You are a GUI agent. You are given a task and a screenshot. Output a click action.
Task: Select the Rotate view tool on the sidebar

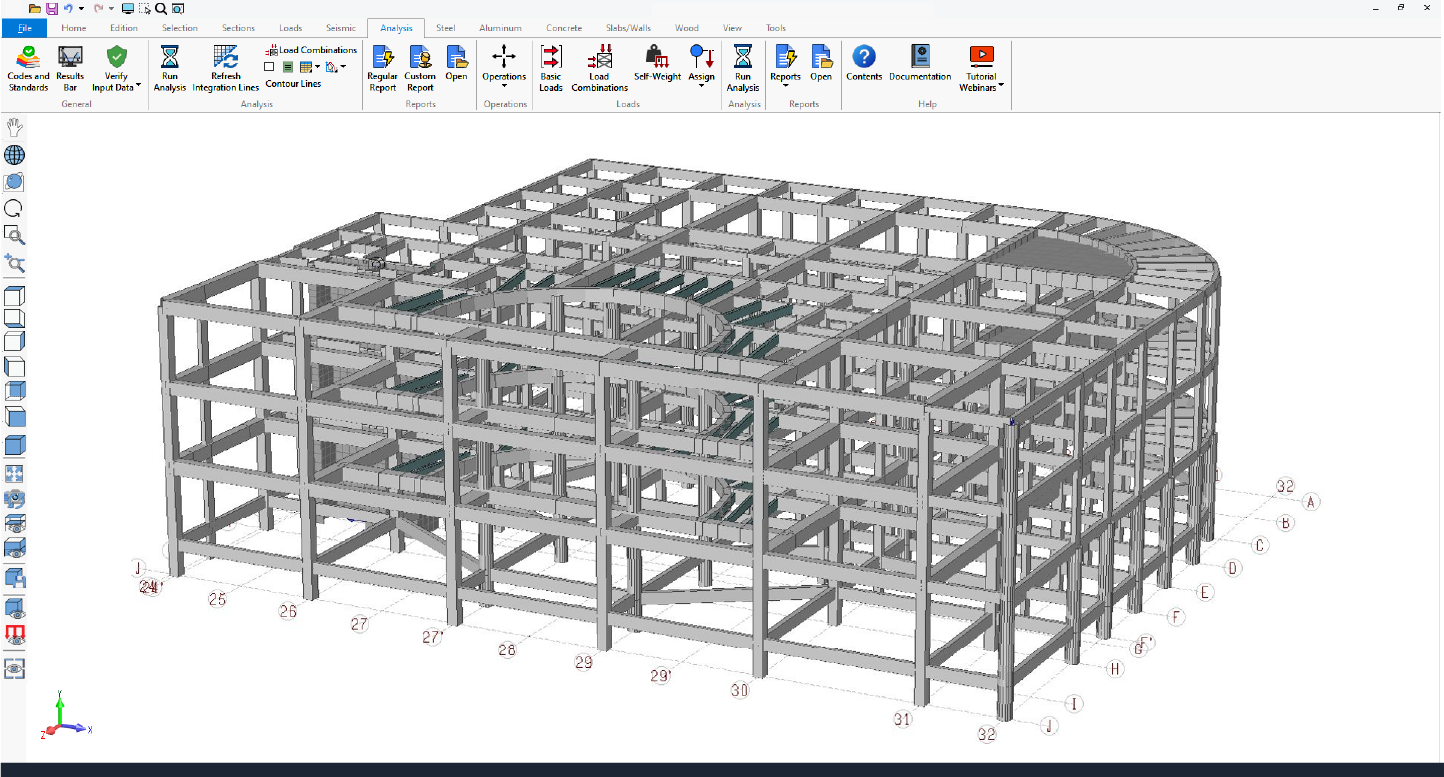[x=14, y=208]
